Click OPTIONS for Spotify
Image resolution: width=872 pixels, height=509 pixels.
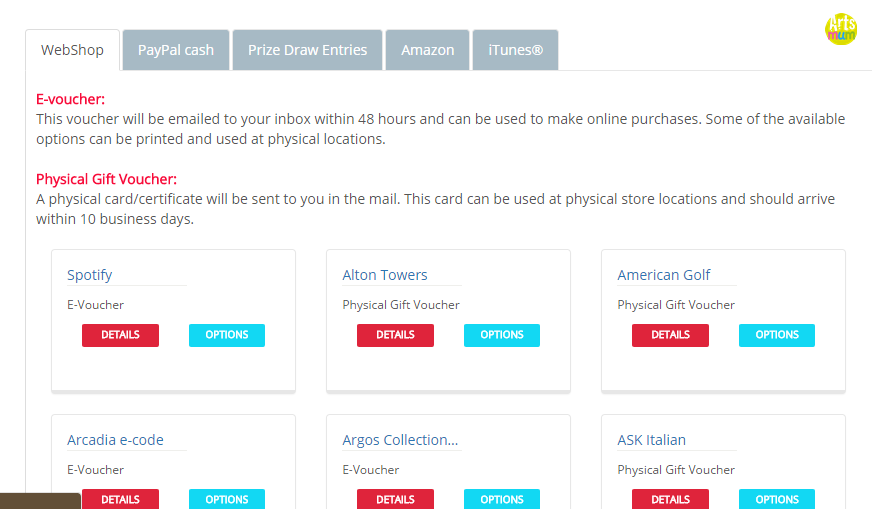[227, 335]
